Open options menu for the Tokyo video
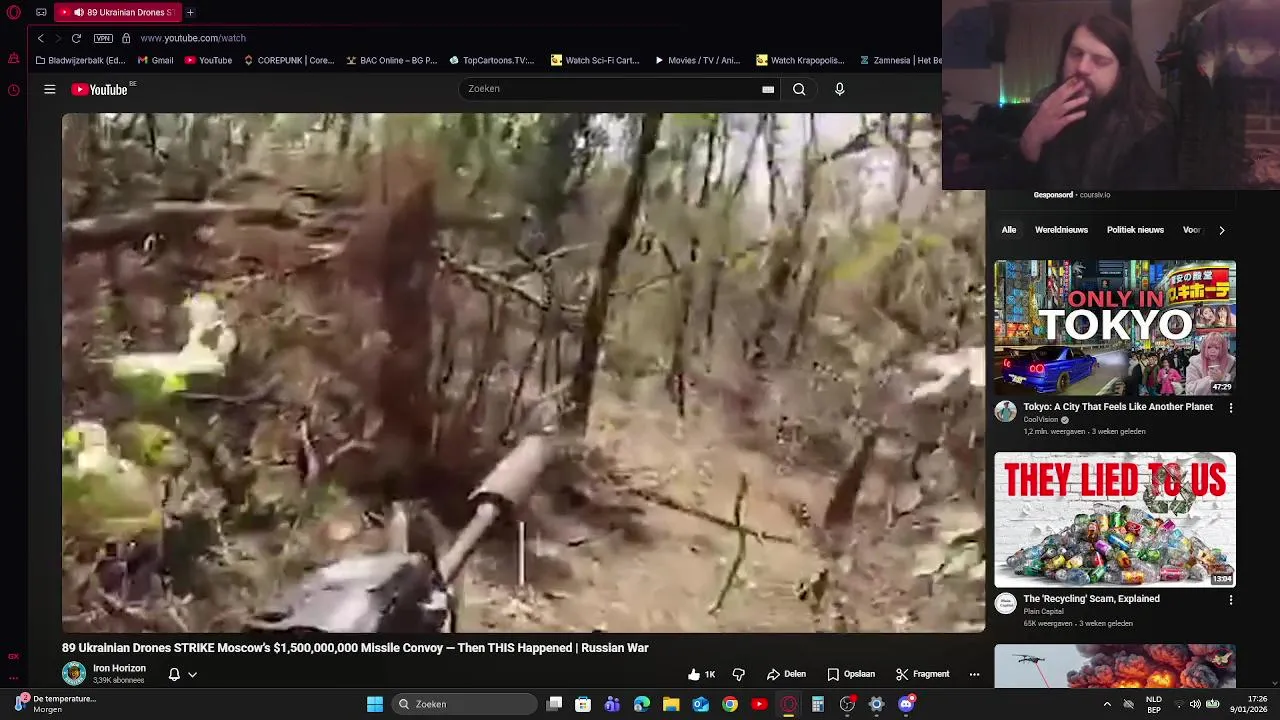The image size is (1280, 720). click(1230, 408)
